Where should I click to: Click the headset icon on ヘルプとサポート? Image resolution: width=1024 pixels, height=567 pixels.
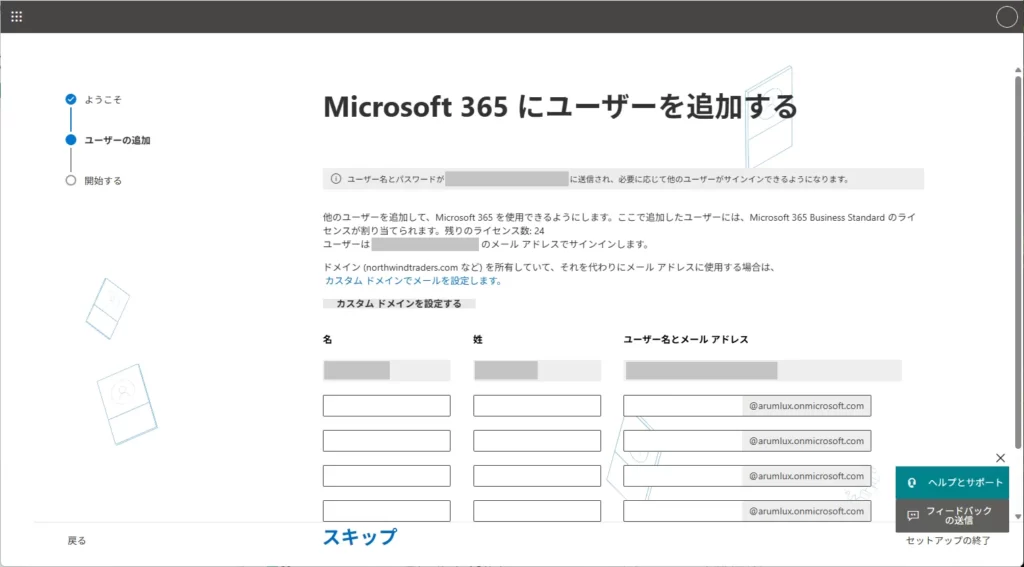point(912,483)
